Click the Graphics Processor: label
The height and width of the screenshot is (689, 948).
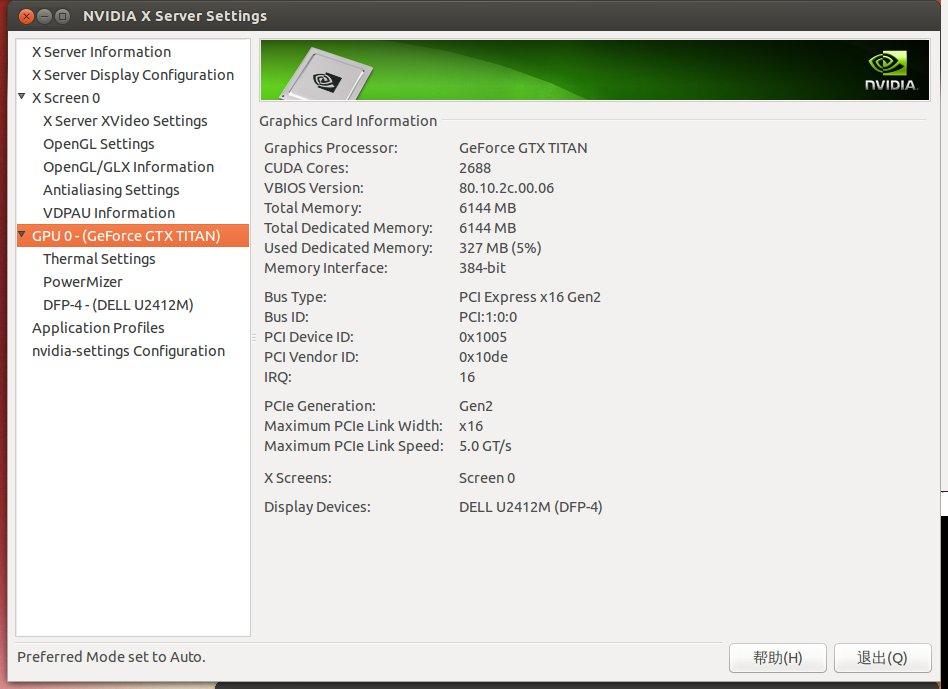pos(331,148)
